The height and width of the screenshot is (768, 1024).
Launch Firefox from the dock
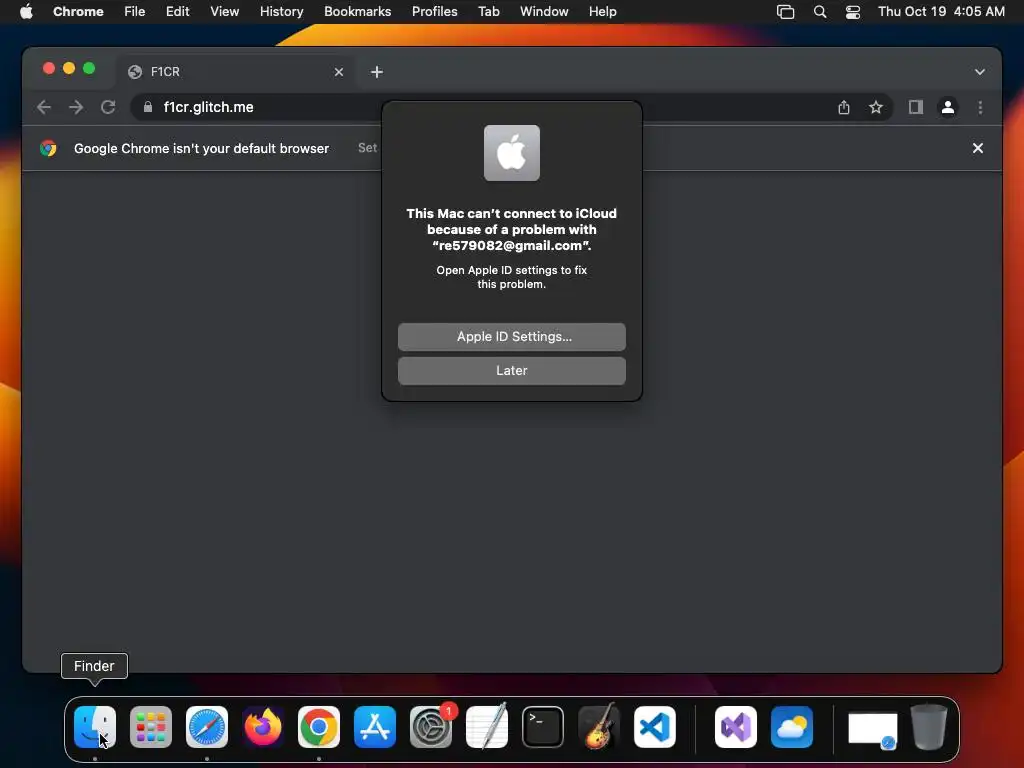(x=263, y=726)
